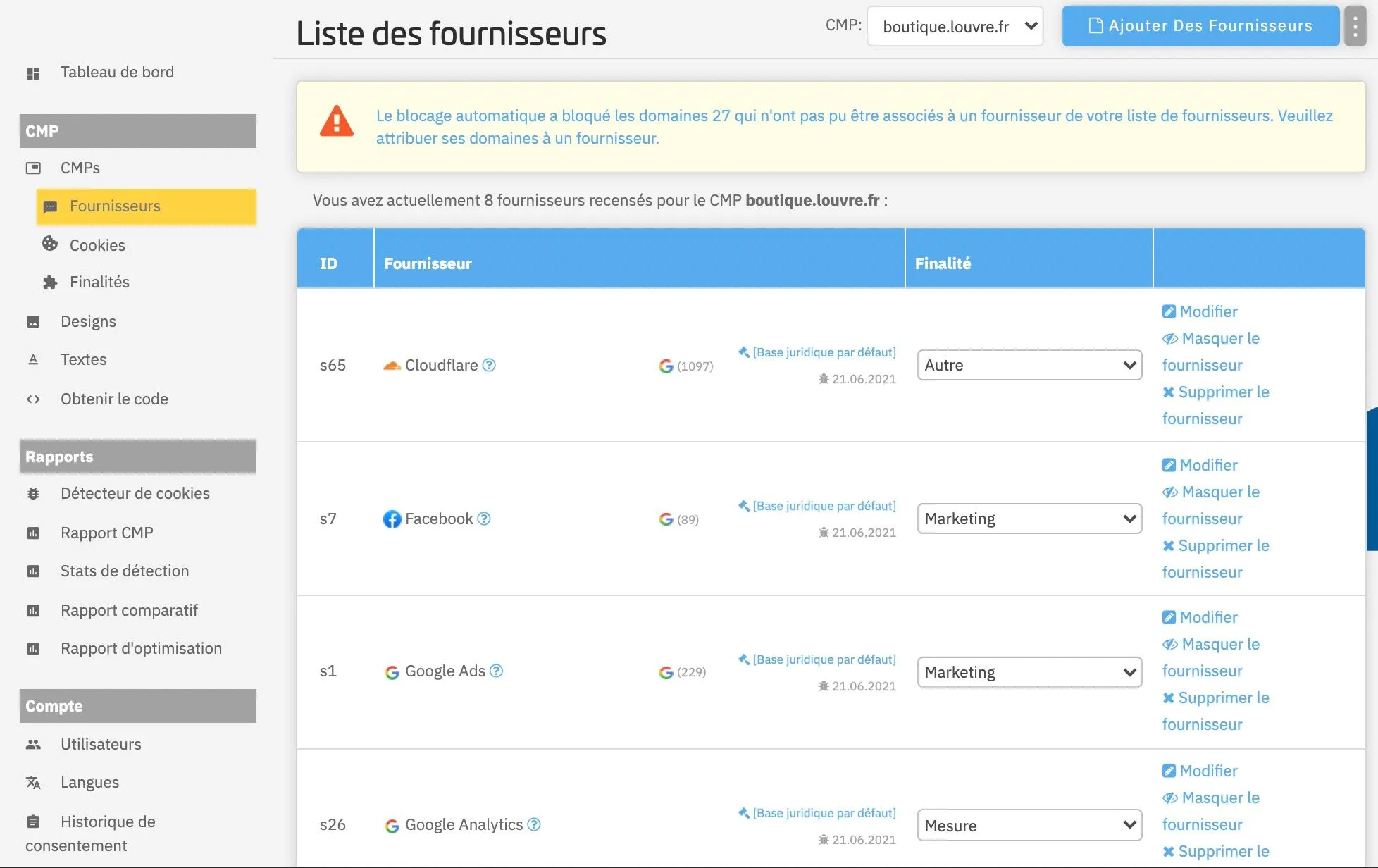Click Modifier for Google Ads
The width and height of the screenshot is (1378, 868).
pyautogui.click(x=1200, y=617)
